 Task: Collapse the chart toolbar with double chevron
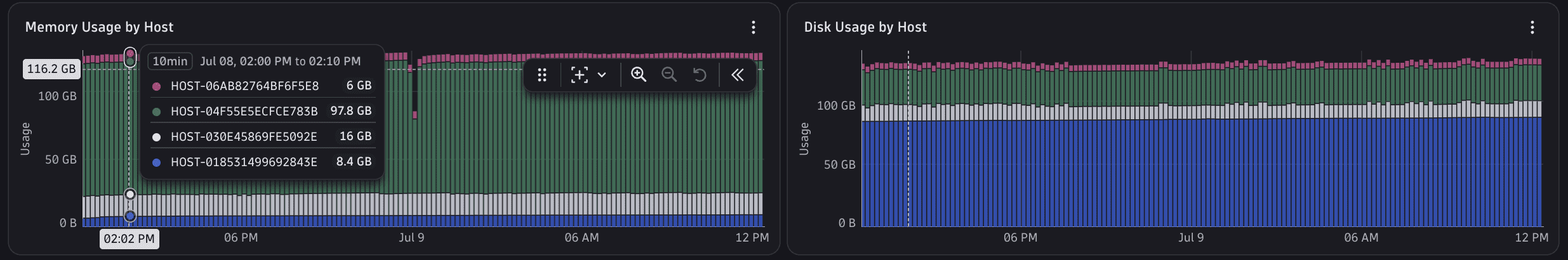point(737,75)
